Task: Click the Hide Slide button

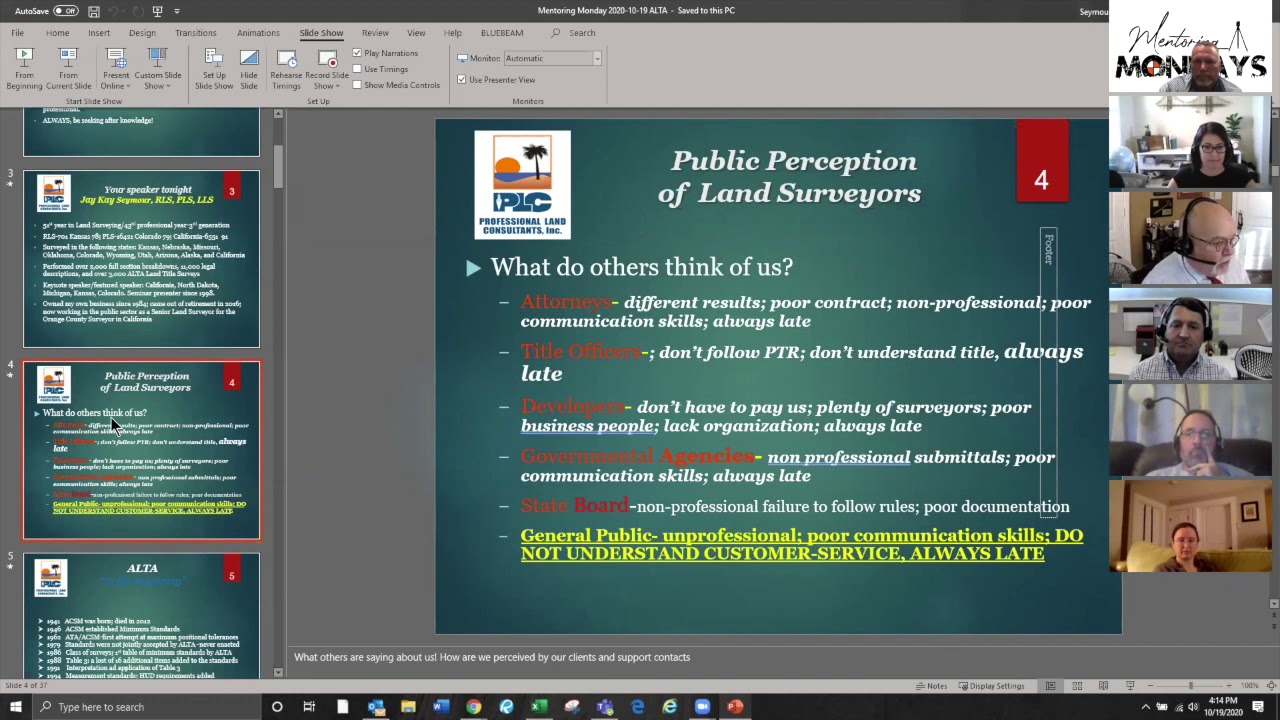Action: click(x=249, y=68)
